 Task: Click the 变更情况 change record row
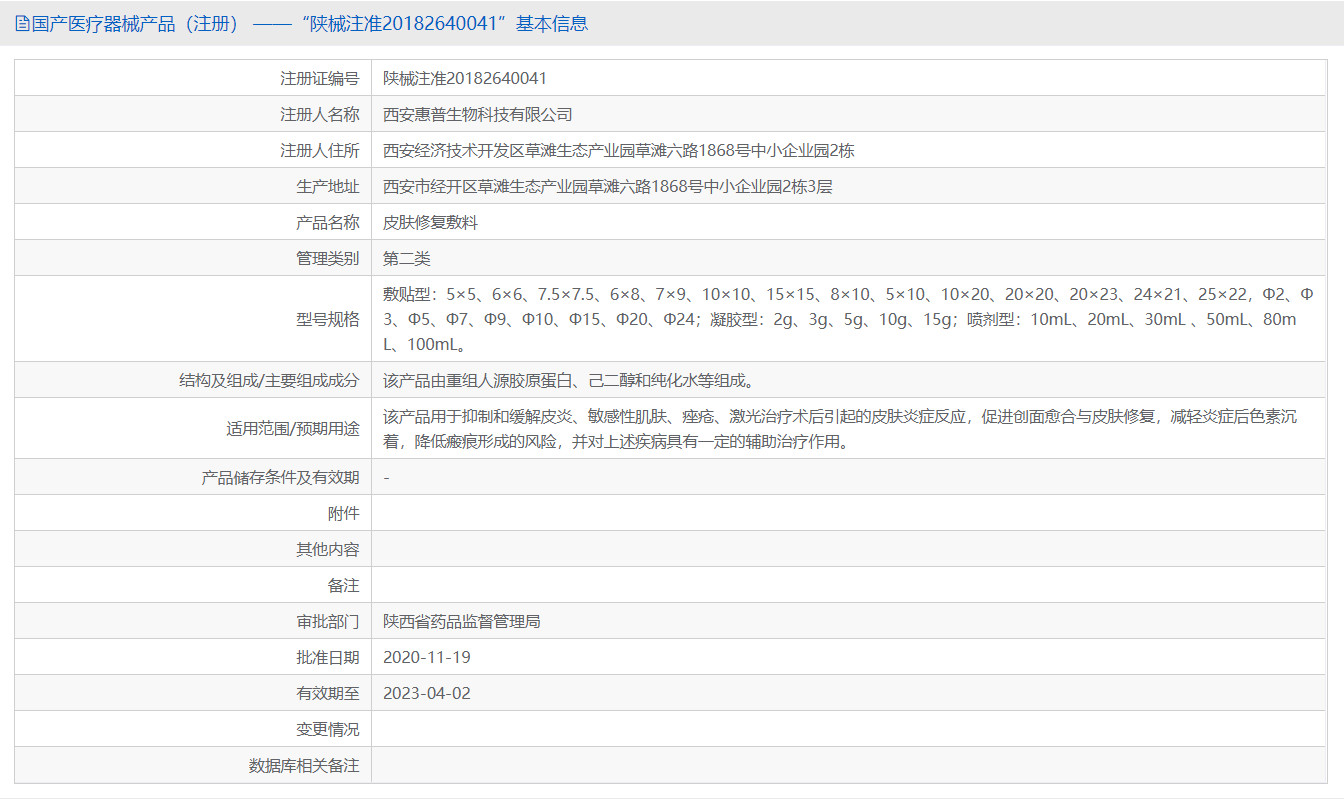(x=700, y=728)
